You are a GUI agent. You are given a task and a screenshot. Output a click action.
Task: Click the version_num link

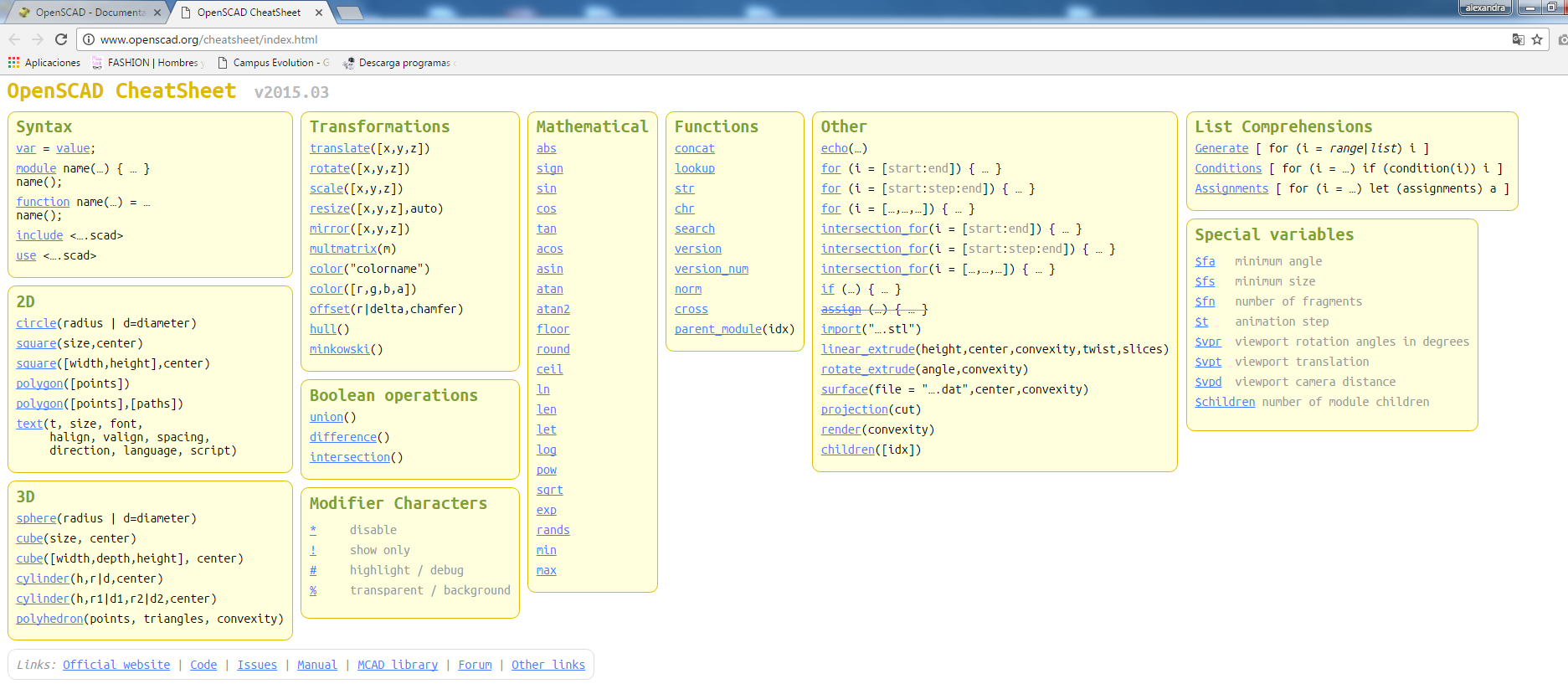(x=712, y=269)
